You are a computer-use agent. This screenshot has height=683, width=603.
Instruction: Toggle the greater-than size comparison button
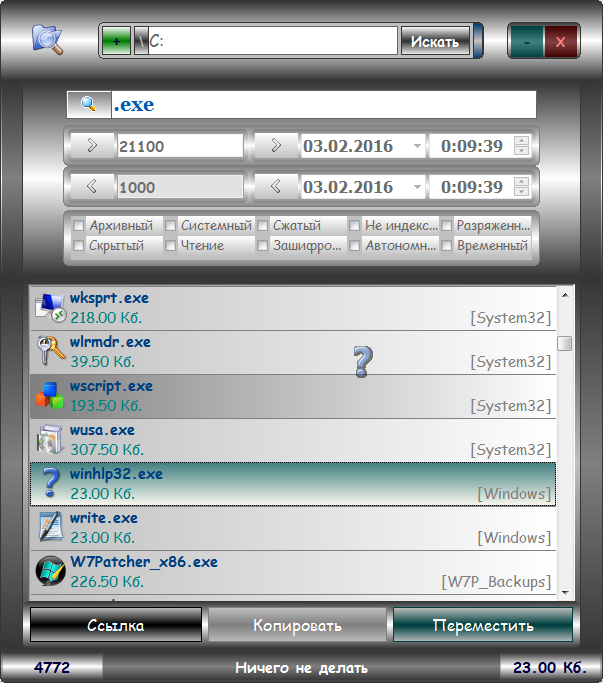[x=92, y=146]
